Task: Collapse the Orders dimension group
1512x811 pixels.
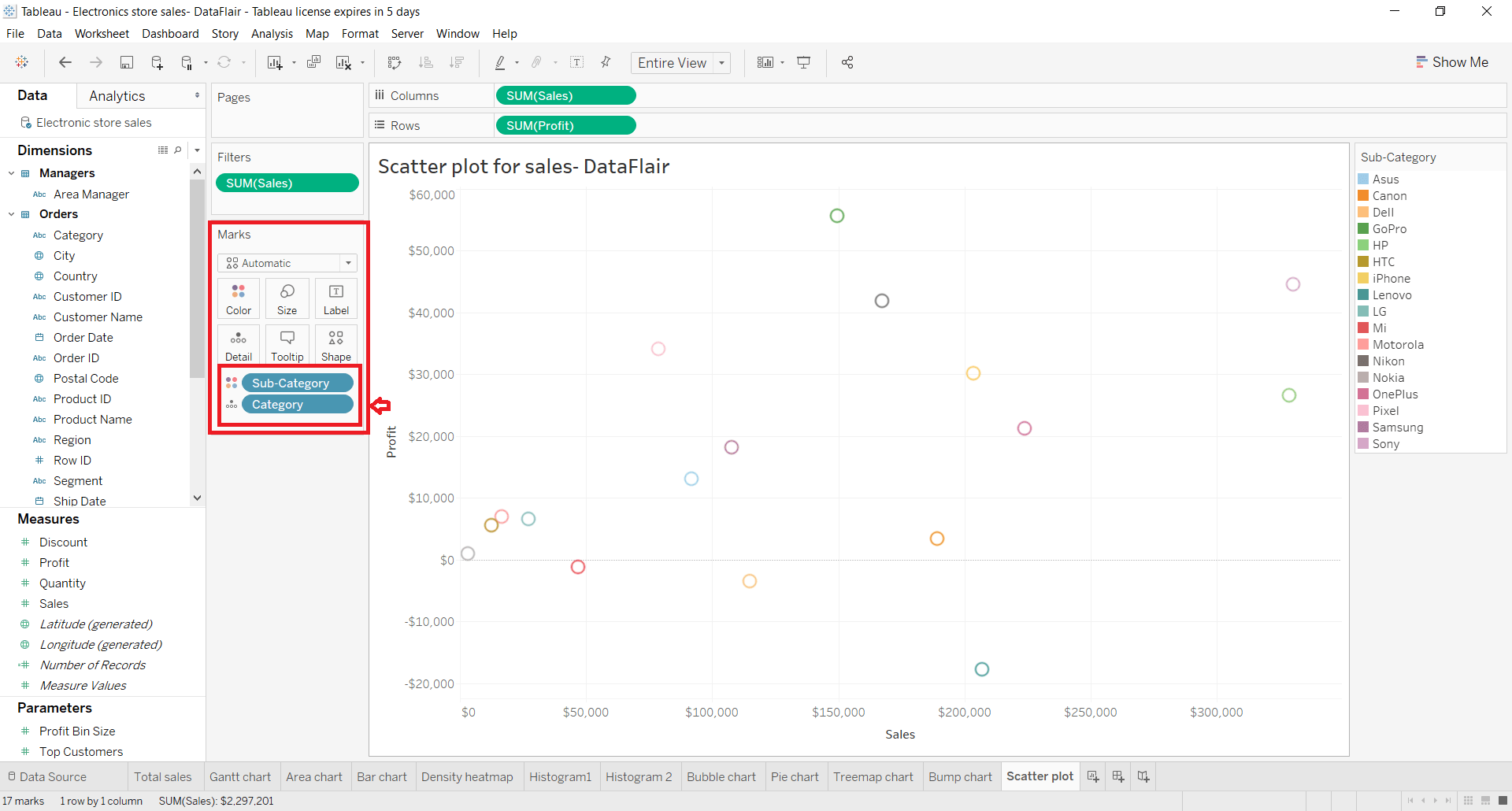Action: (x=11, y=213)
